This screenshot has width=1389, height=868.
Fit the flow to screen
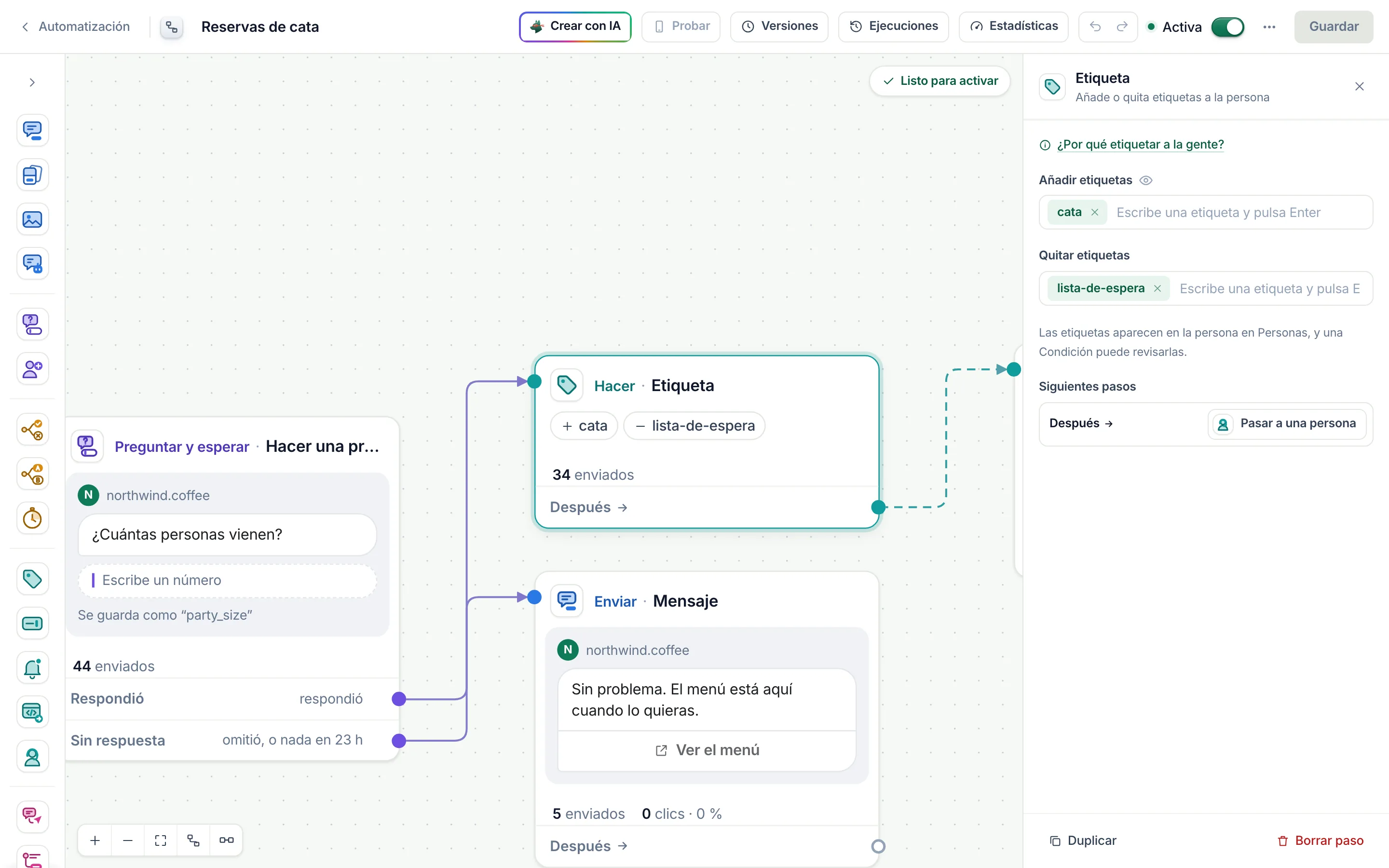coord(161,841)
